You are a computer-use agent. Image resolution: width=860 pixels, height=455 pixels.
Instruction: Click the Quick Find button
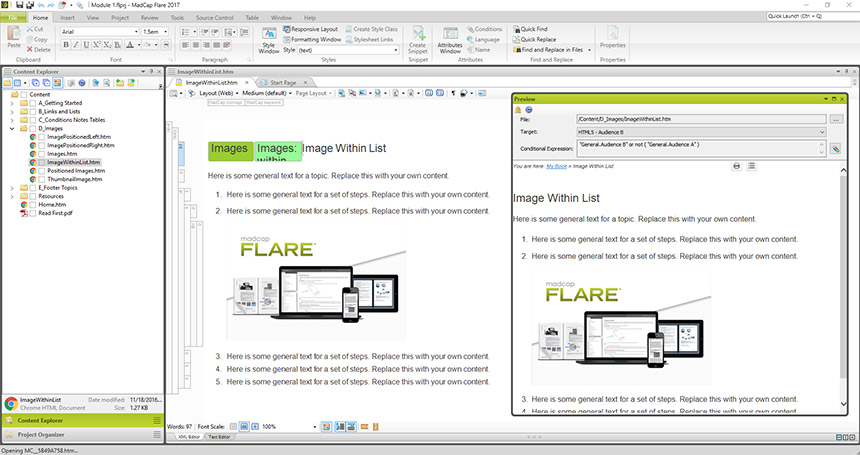(530, 29)
